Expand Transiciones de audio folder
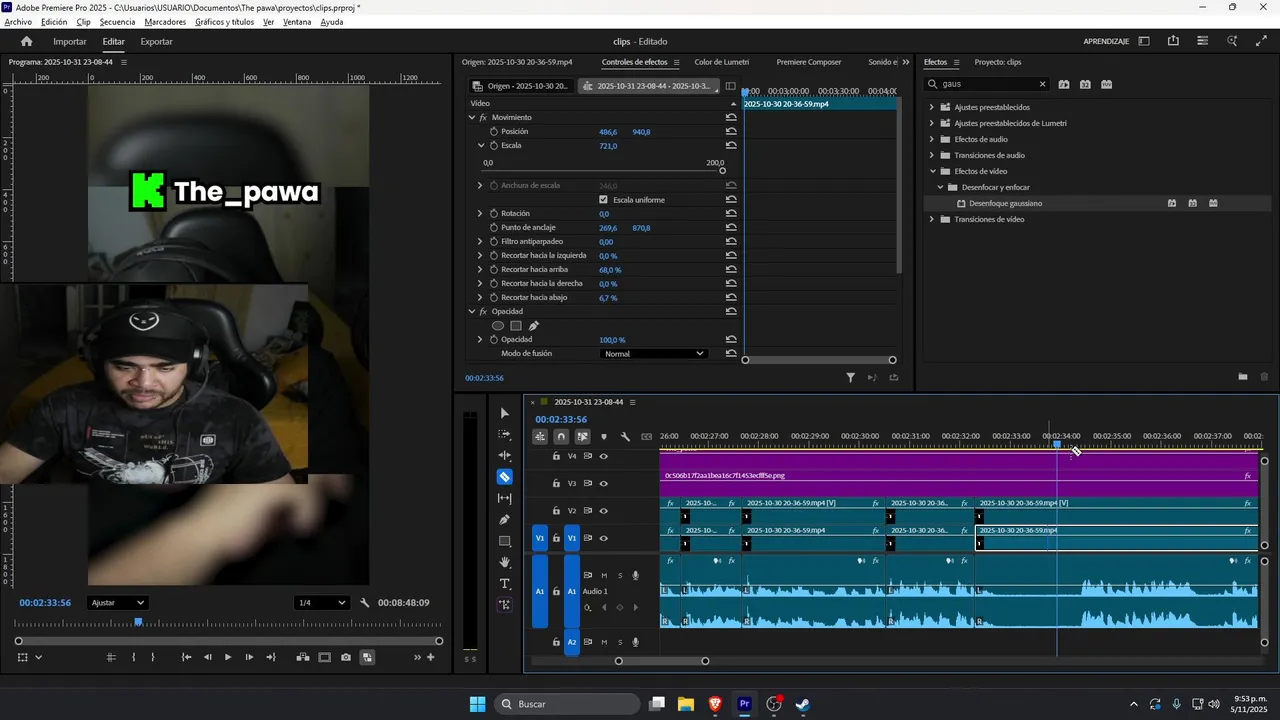Image resolution: width=1280 pixels, height=720 pixels. point(932,155)
